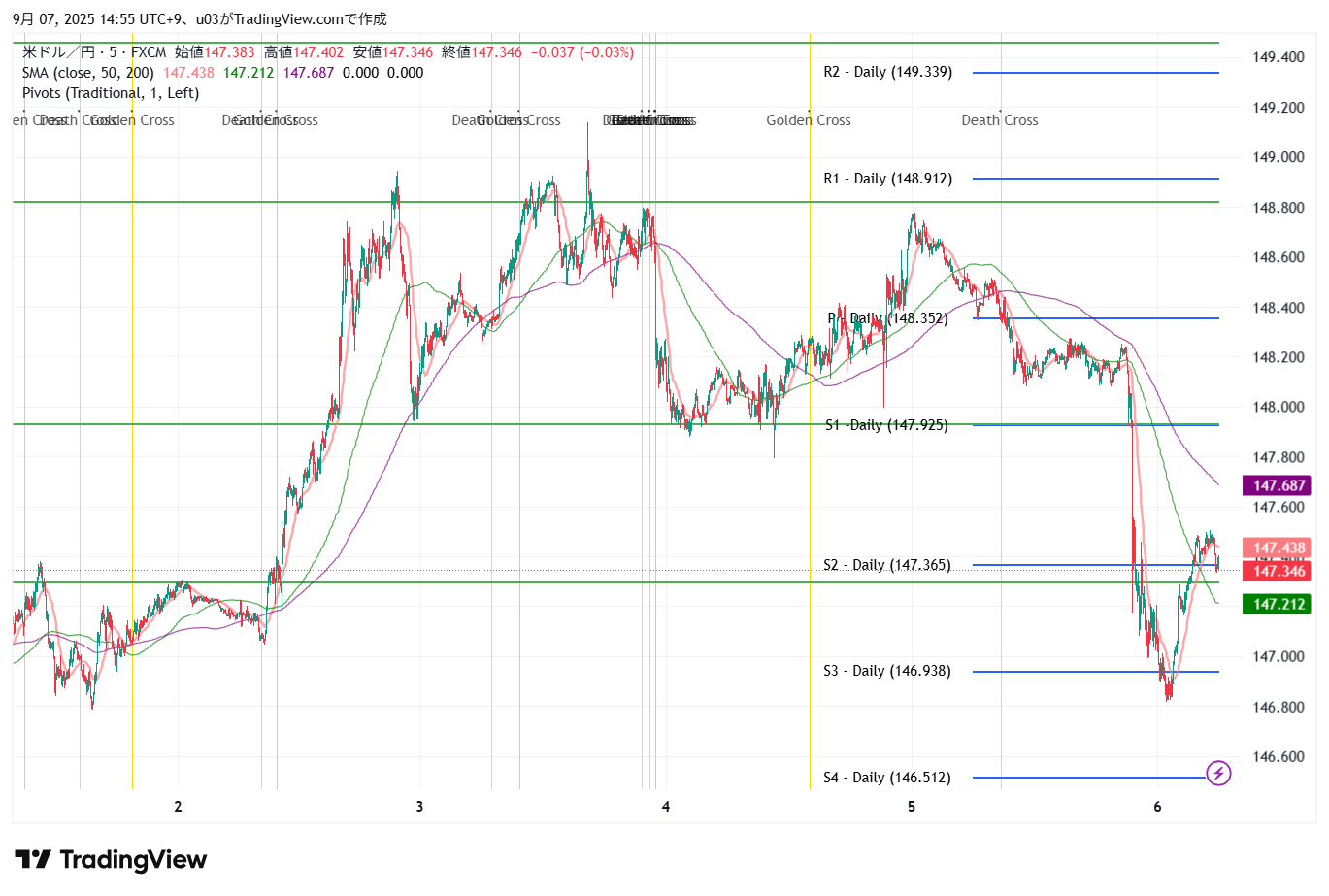Click the red 147.346 current price tag
This screenshot has height=896, width=1329.
[x=1278, y=571]
